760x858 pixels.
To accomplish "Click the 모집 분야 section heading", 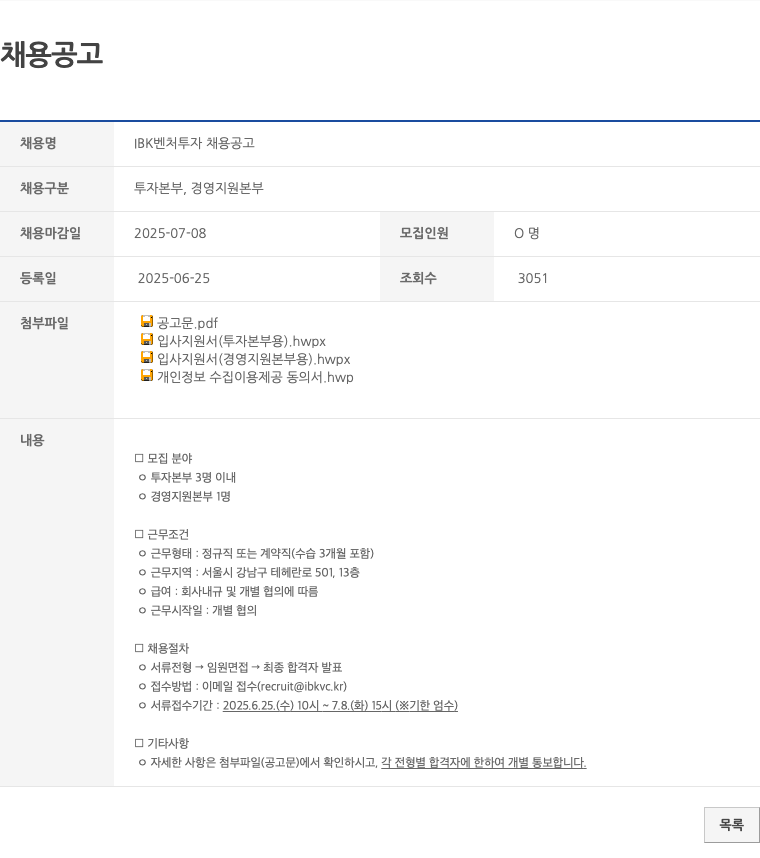I will point(164,458).
